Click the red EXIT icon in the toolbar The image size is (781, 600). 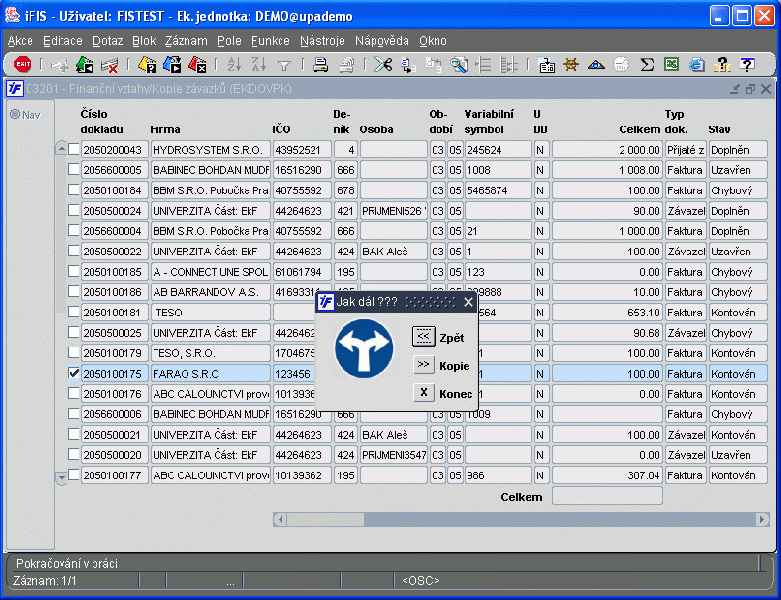(x=22, y=65)
